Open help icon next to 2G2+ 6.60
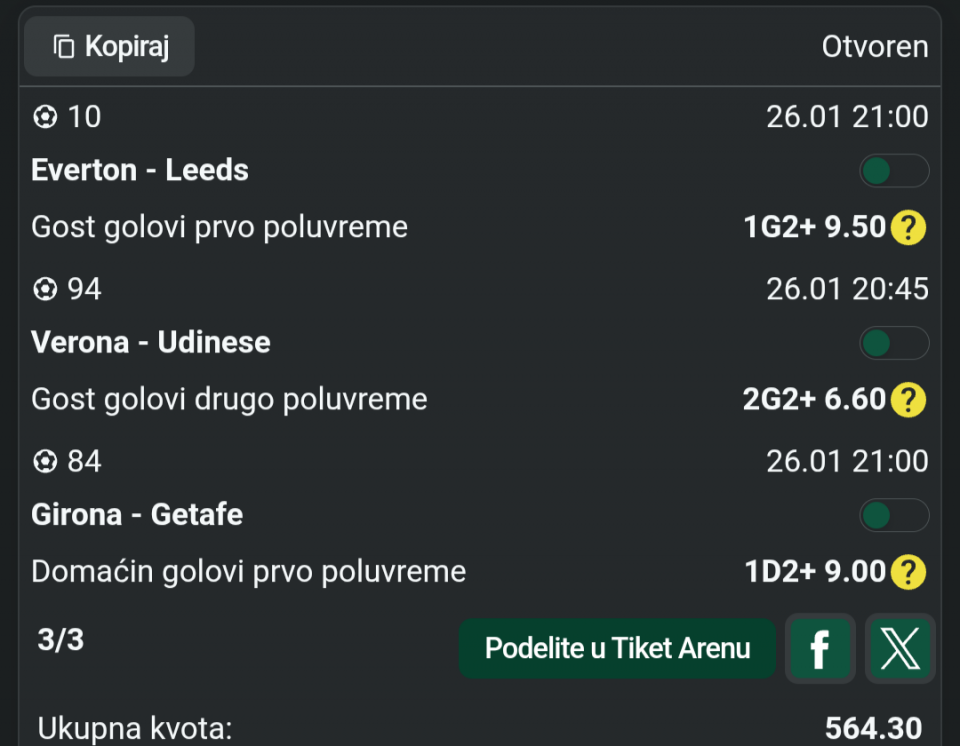960x746 pixels. (x=908, y=400)
